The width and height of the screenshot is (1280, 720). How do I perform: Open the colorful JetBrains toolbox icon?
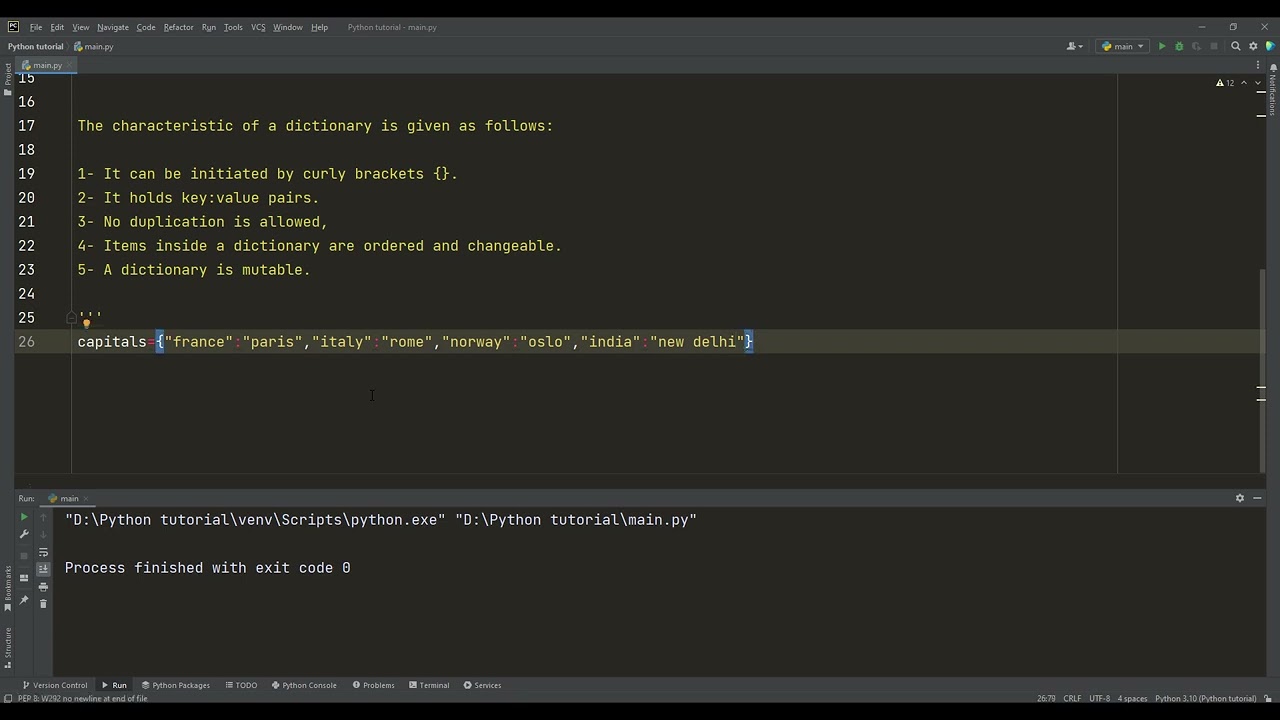[x=1270, y=46]
